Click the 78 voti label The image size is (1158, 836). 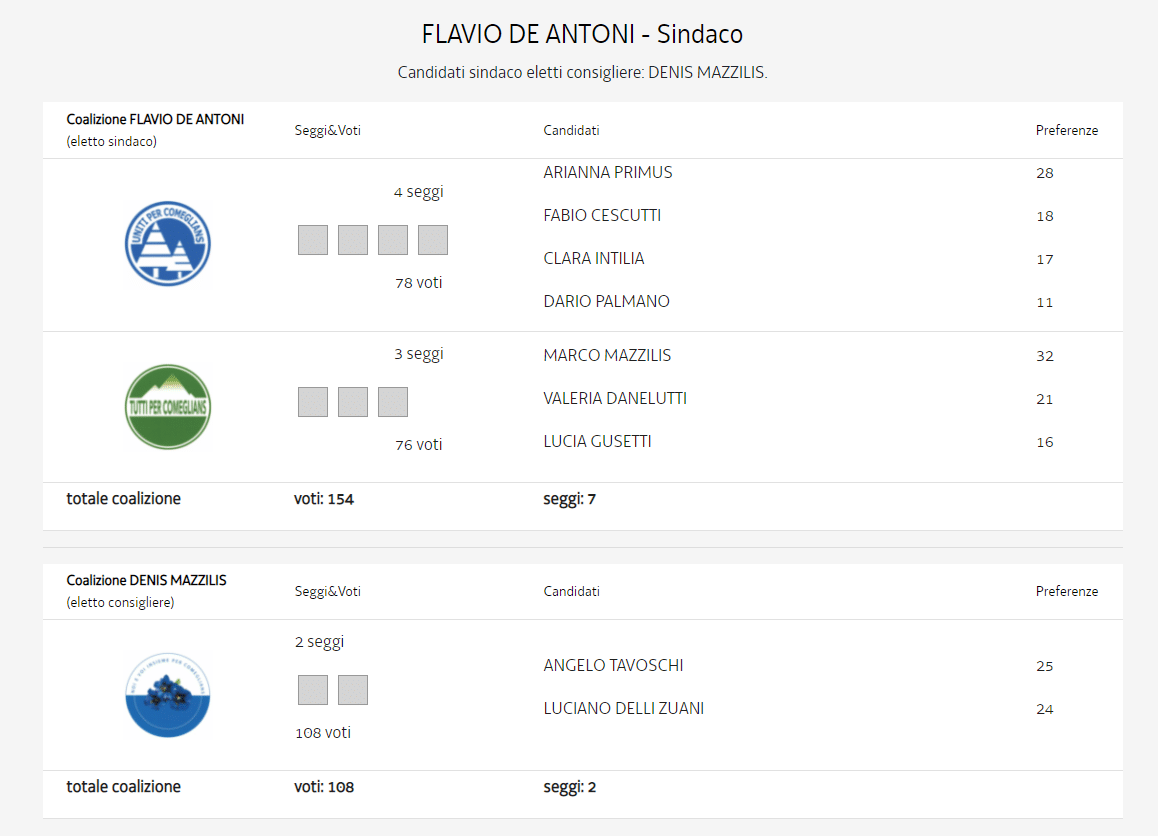coord(418,283)
